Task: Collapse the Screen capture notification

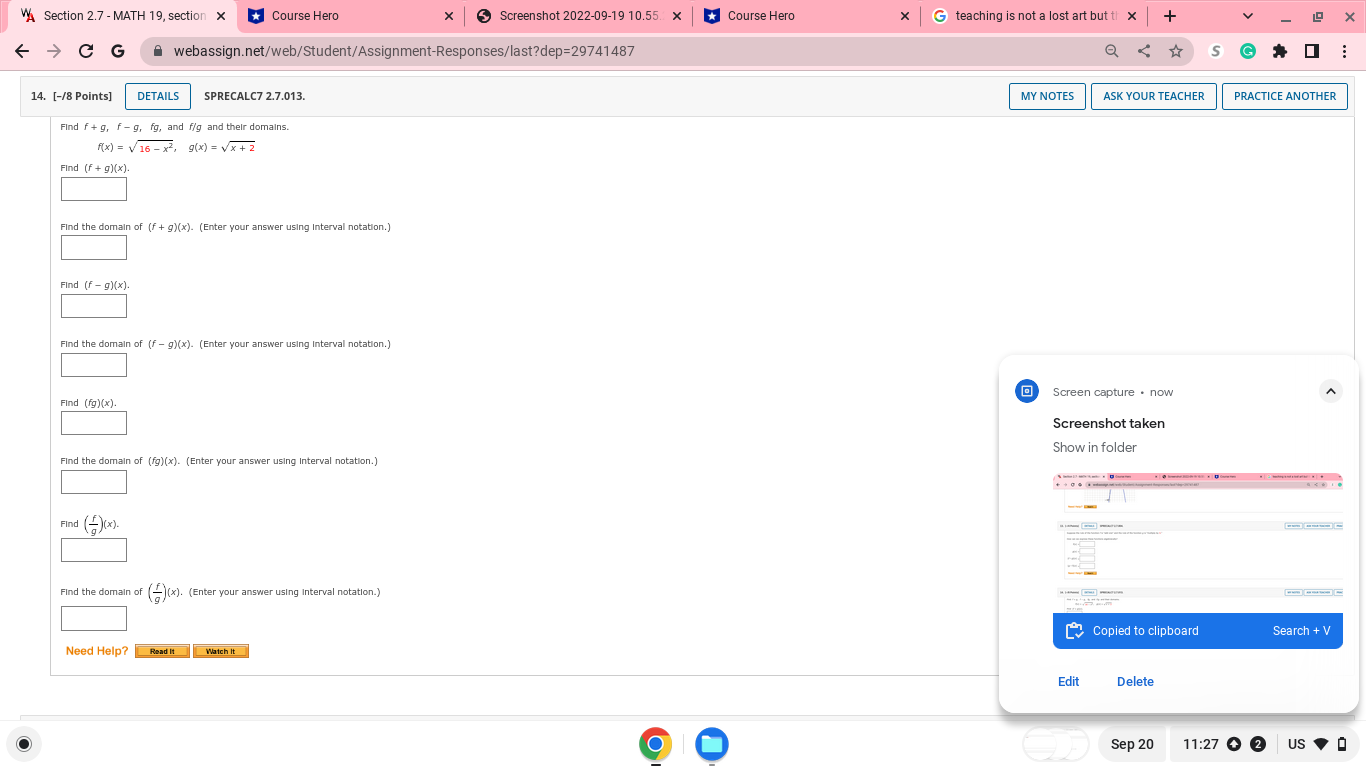Action: point(1330,391)
